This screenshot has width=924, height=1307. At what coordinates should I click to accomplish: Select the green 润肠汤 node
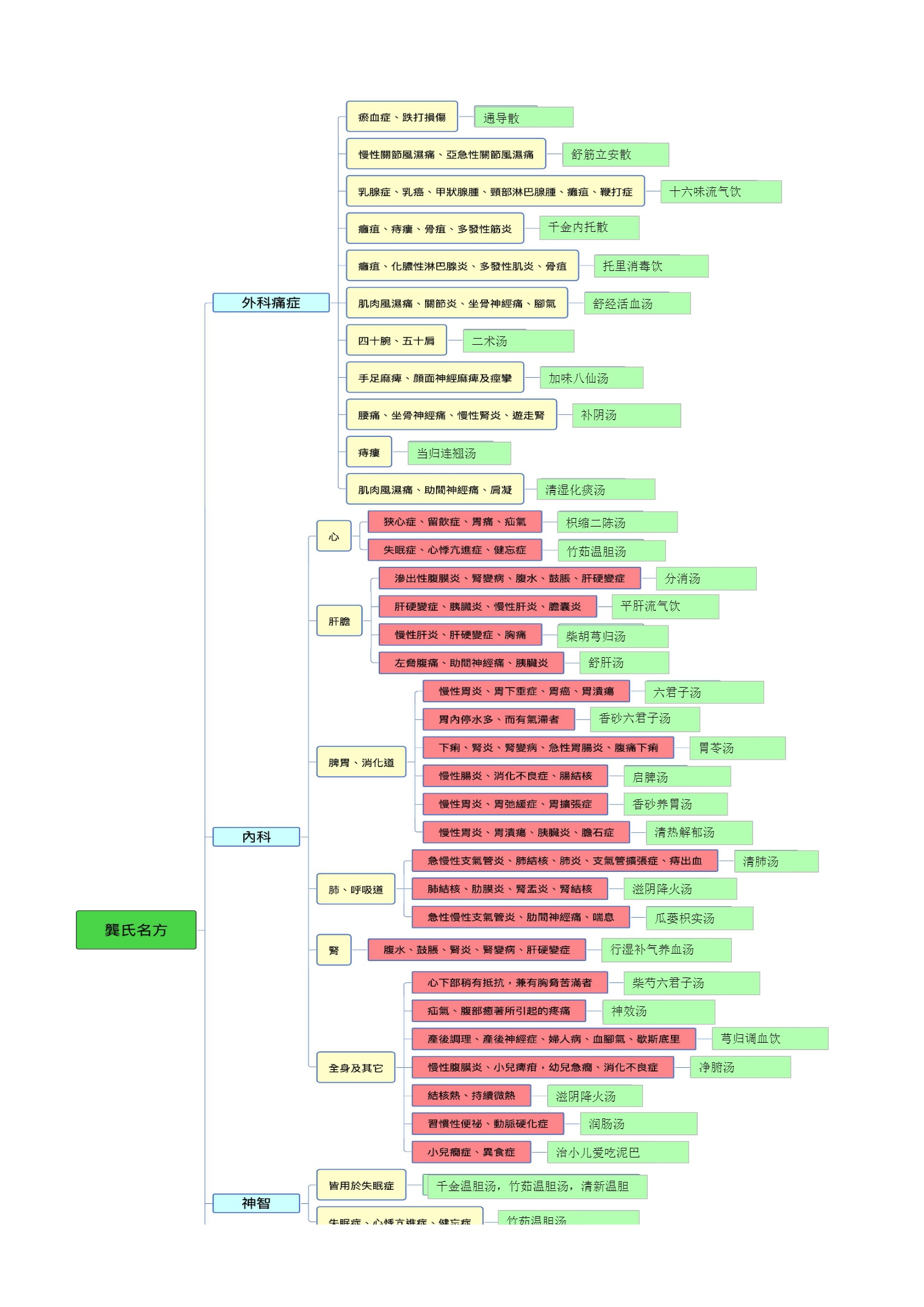[639, 1123]
